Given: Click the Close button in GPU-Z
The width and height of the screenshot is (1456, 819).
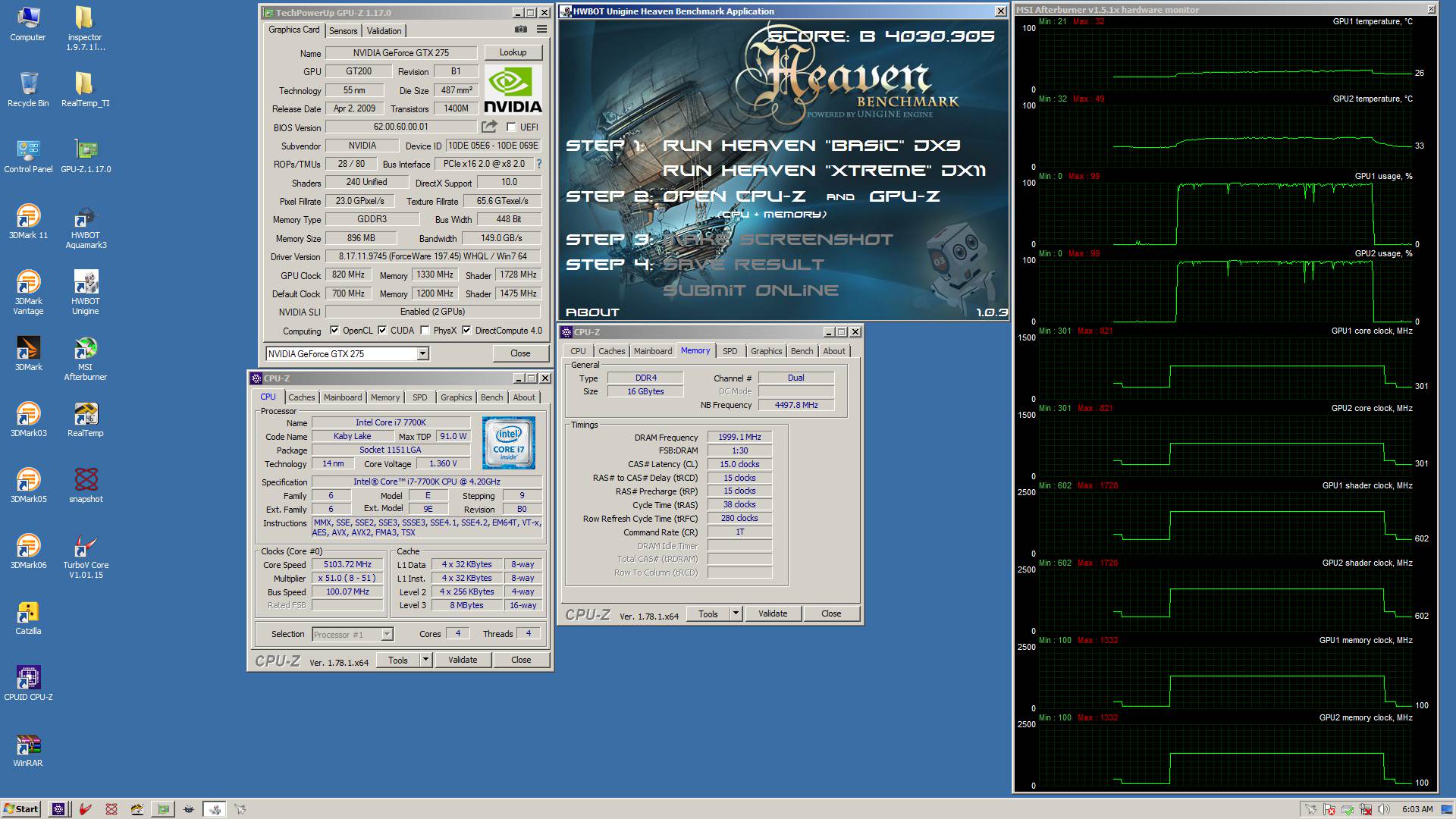Looking at the screenshot, I should (520, 353).
